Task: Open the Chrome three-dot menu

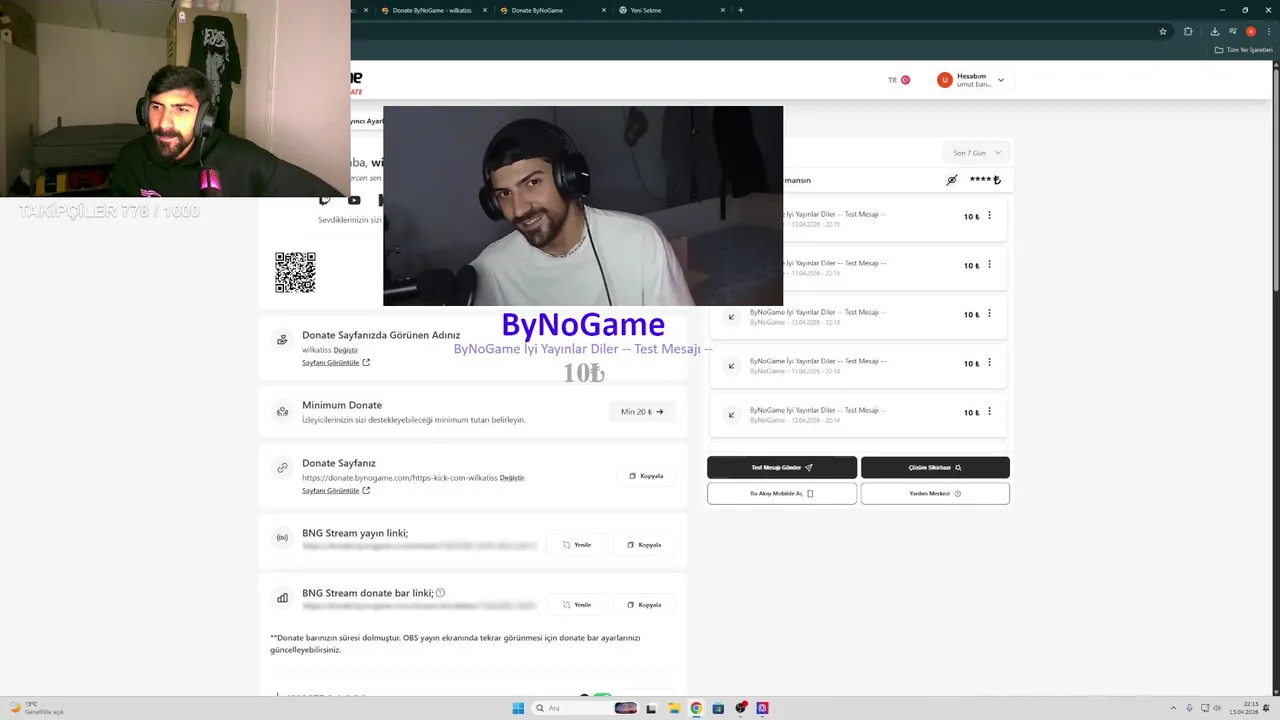Action: point(1269,31)
